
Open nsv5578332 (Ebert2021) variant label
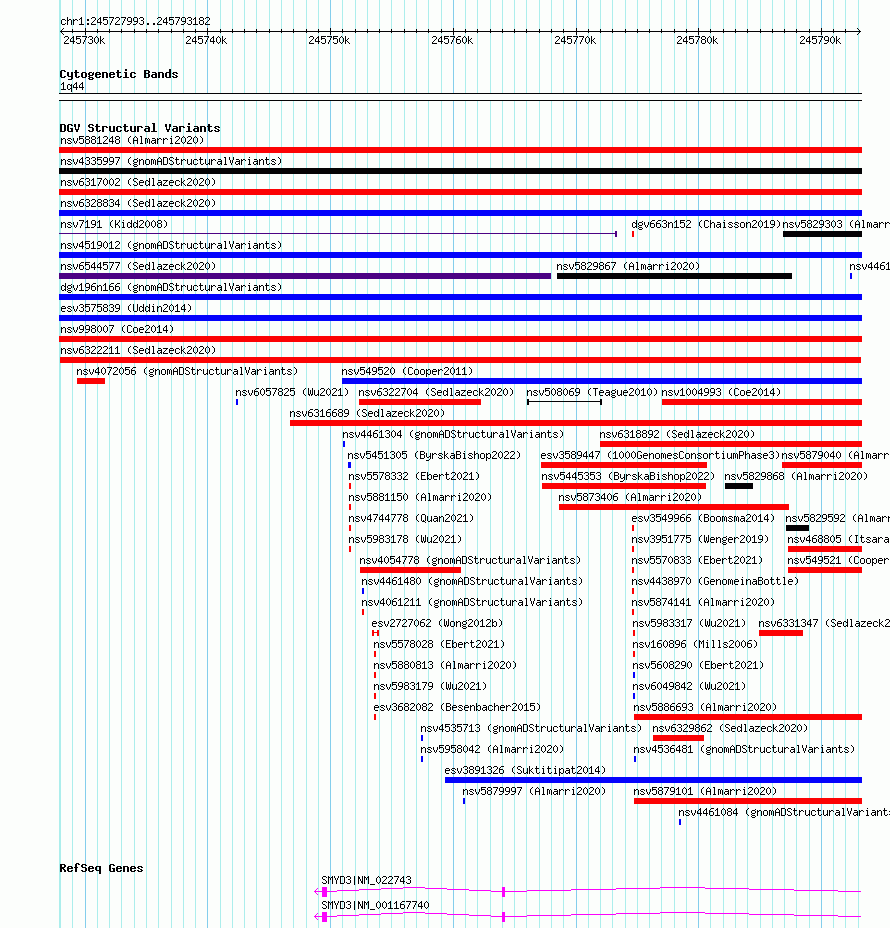[x=414, y=476]
